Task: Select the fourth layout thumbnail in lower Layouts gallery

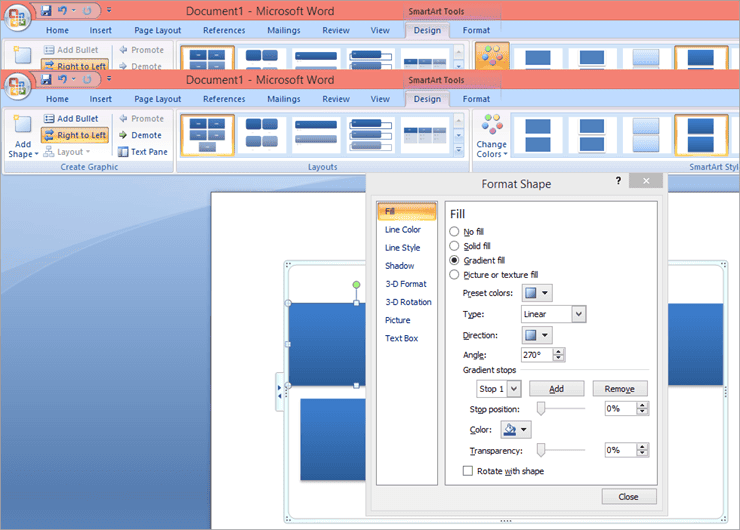Action: point(371,134)
